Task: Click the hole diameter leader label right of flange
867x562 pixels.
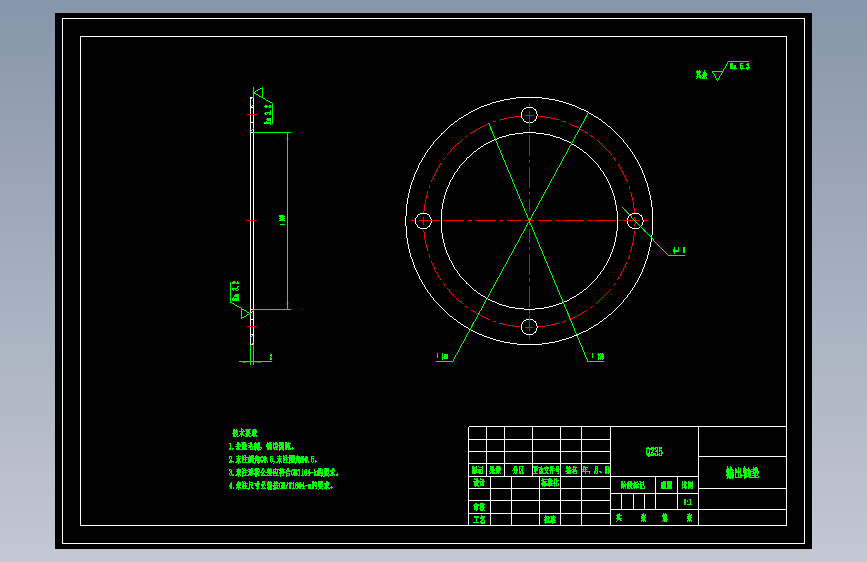Action: point(679,251)
